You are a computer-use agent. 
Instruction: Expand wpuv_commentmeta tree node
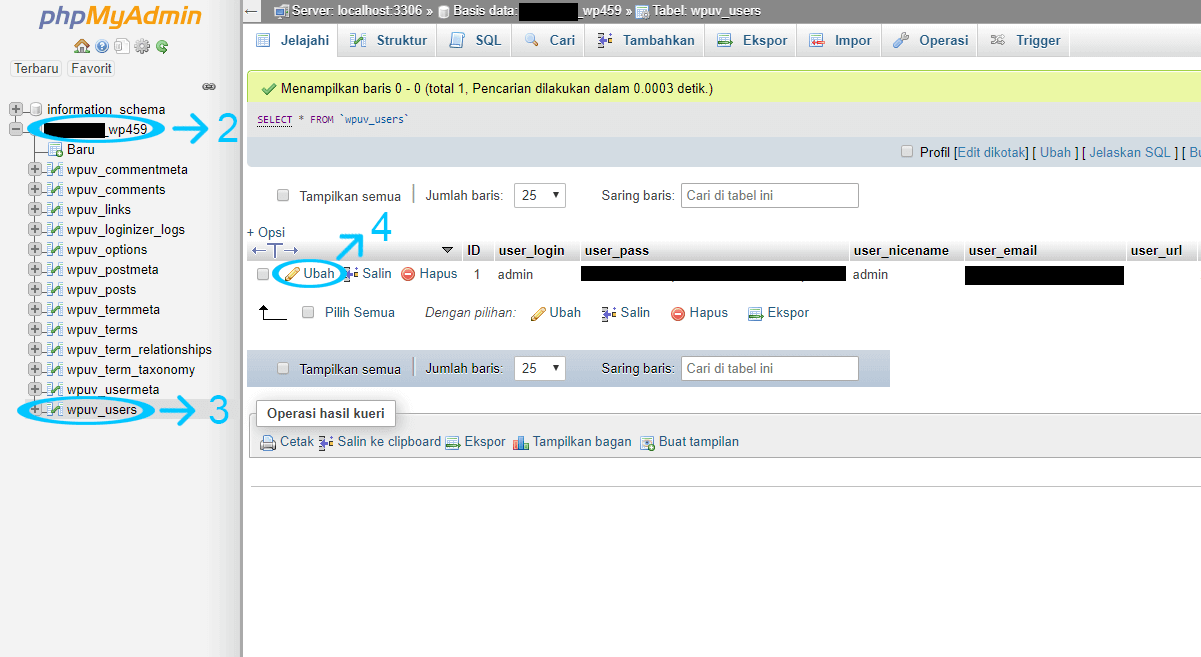pos(35,169)
